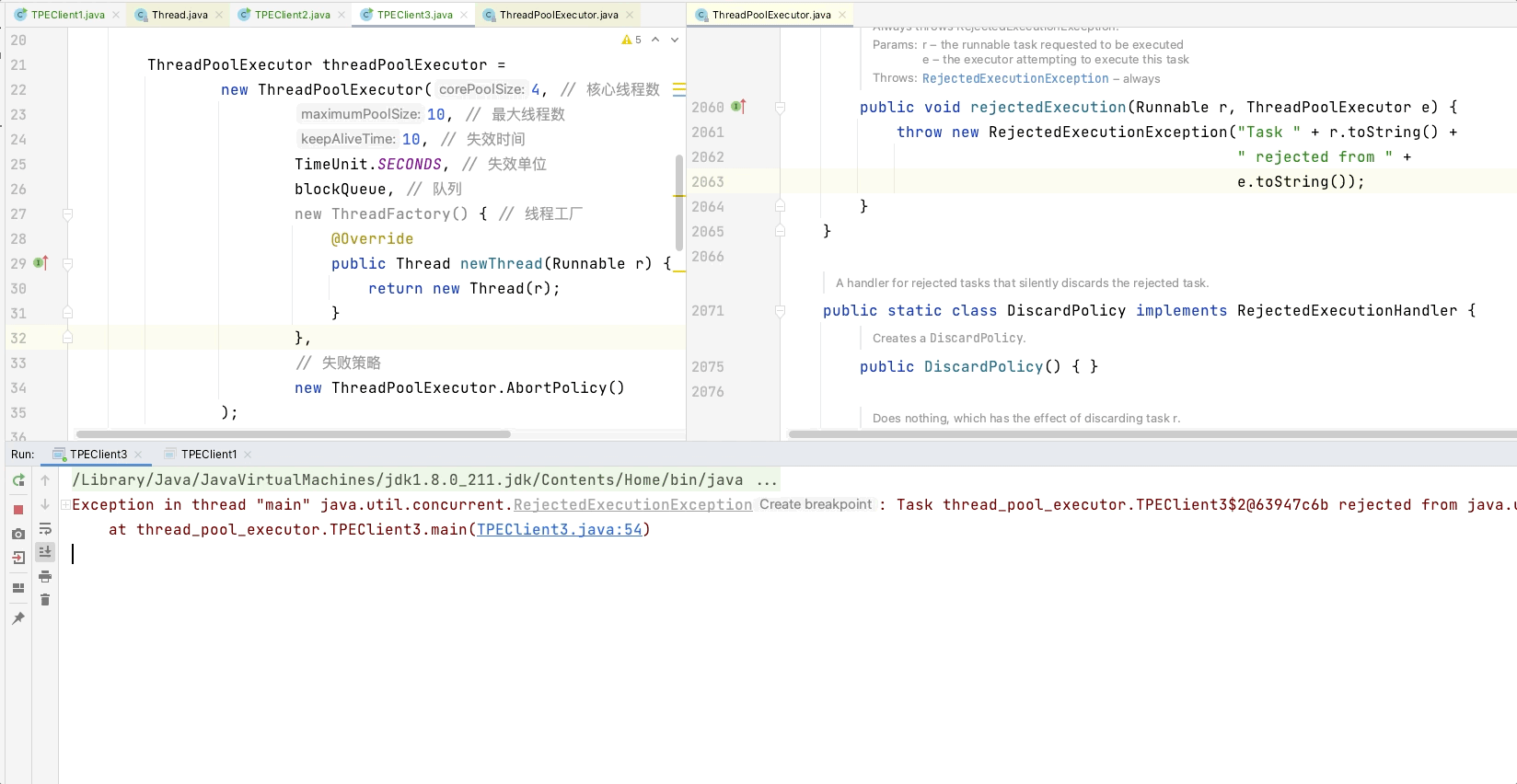Click fold end marker at line 2064
This screenshot has height=784, width=1517.
click(780, 206)
